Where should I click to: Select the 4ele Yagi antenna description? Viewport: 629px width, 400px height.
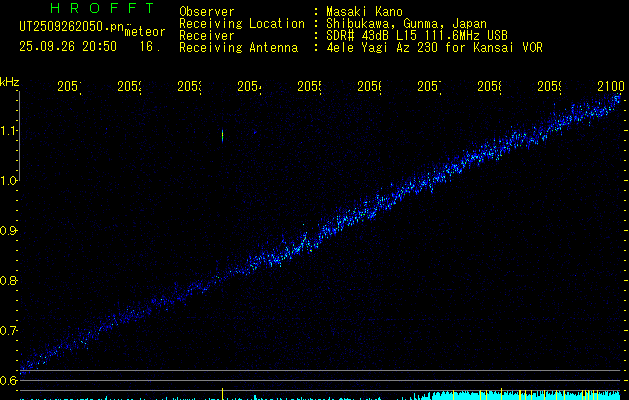pos(434,47)
